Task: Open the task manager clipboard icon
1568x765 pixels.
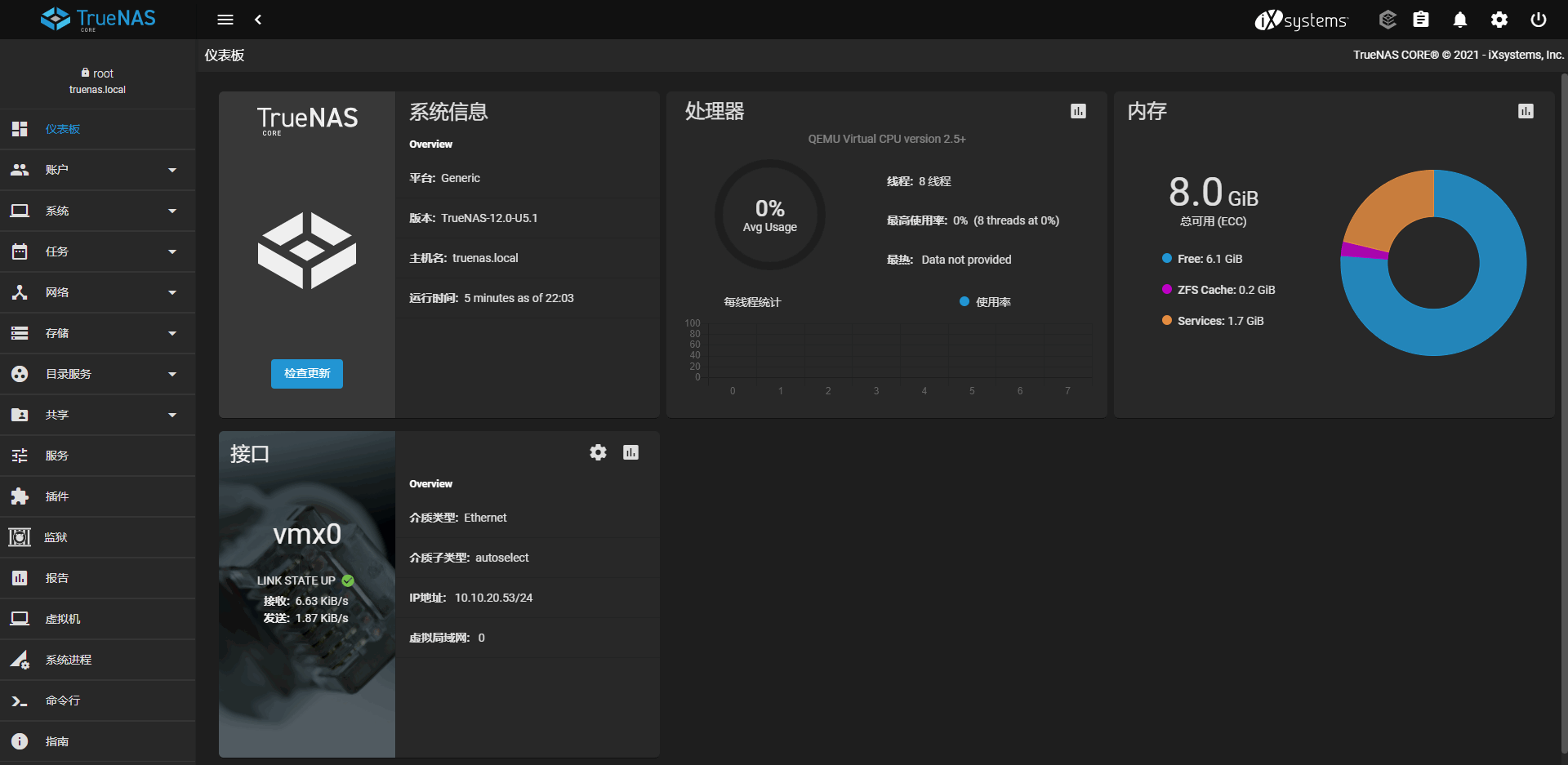Action: click(x=1421, y=20)
